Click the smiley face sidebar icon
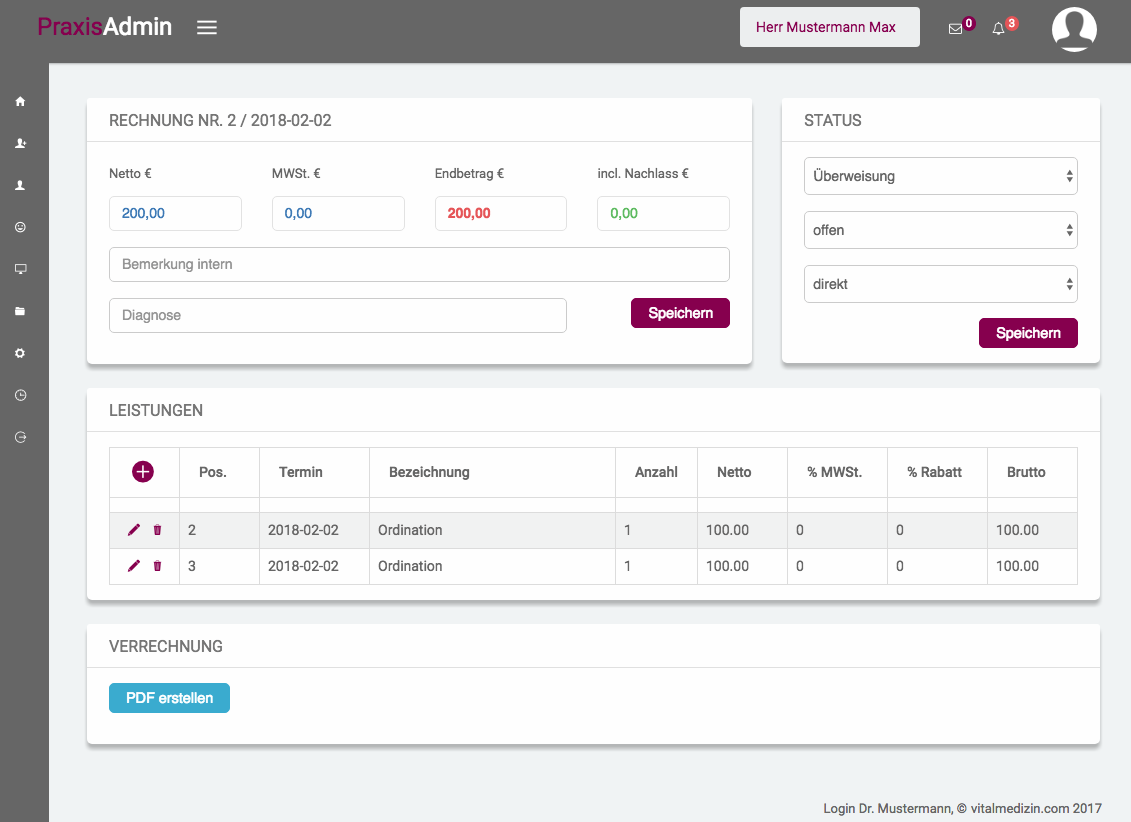This screenshot has width=1131, height=822. pos(20,227)
